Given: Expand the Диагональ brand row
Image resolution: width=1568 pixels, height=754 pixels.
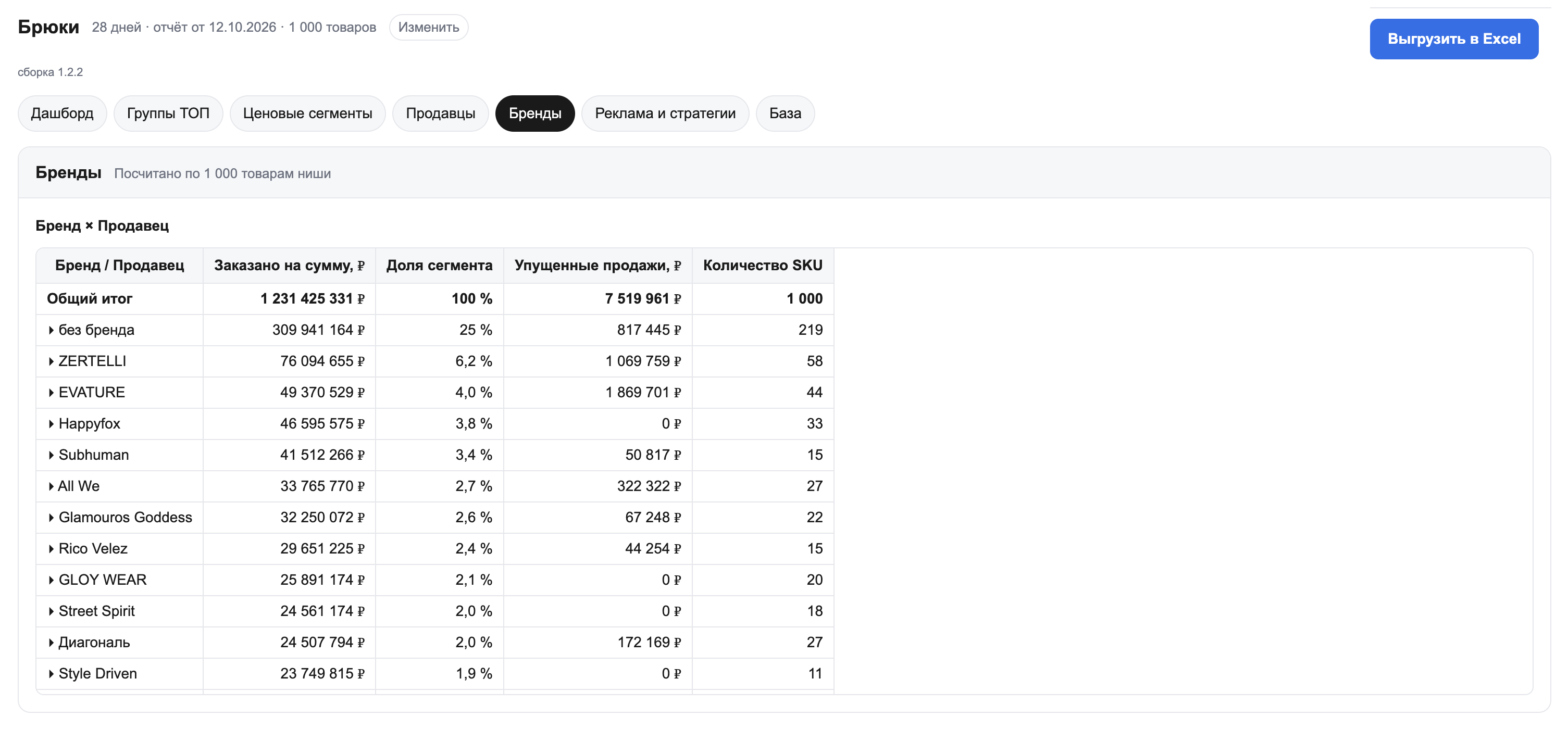Looking at the screenshot, I should [51, 643].
